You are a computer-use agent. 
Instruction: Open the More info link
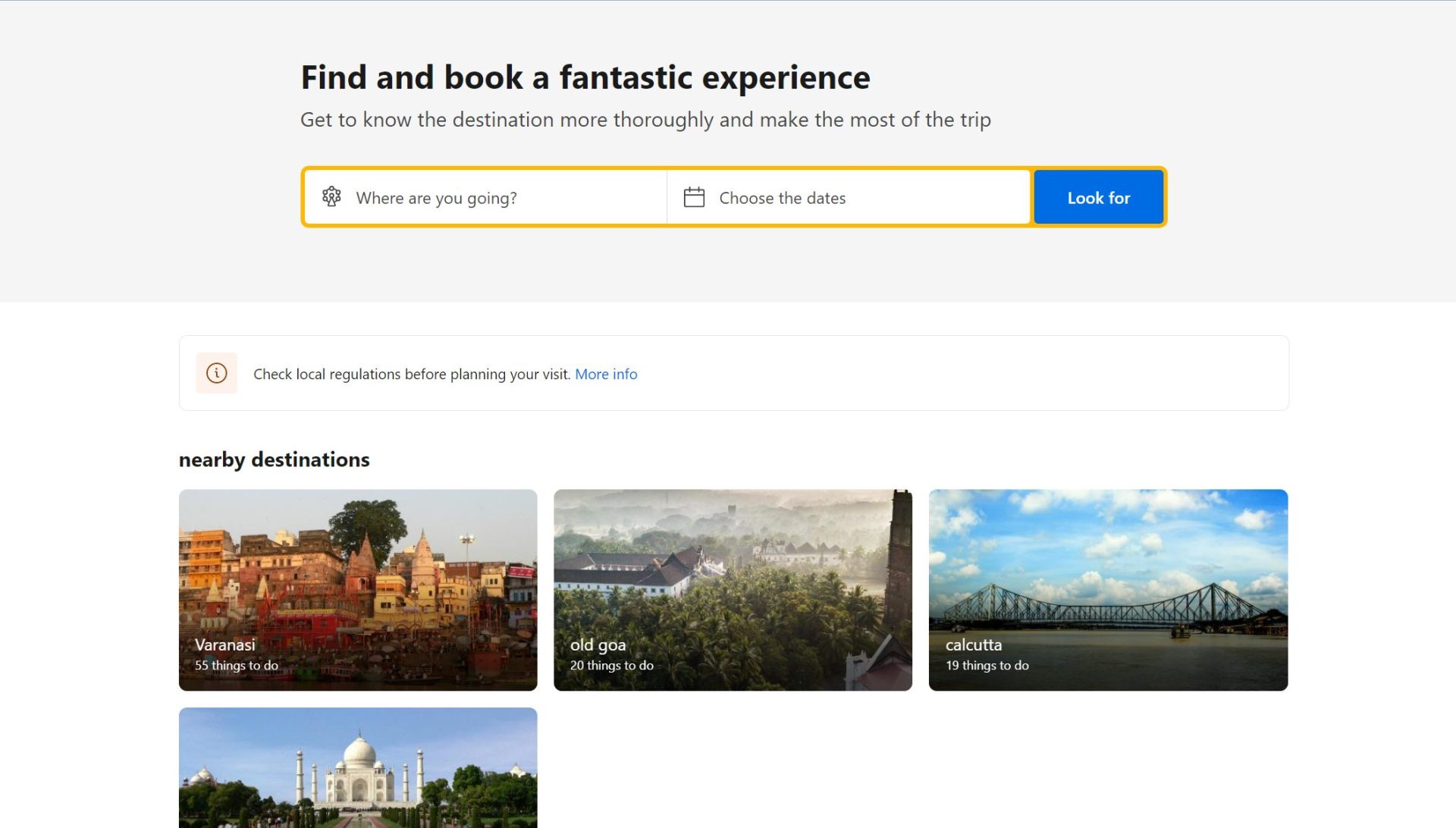pyautogui.click(x=606, y=374)
